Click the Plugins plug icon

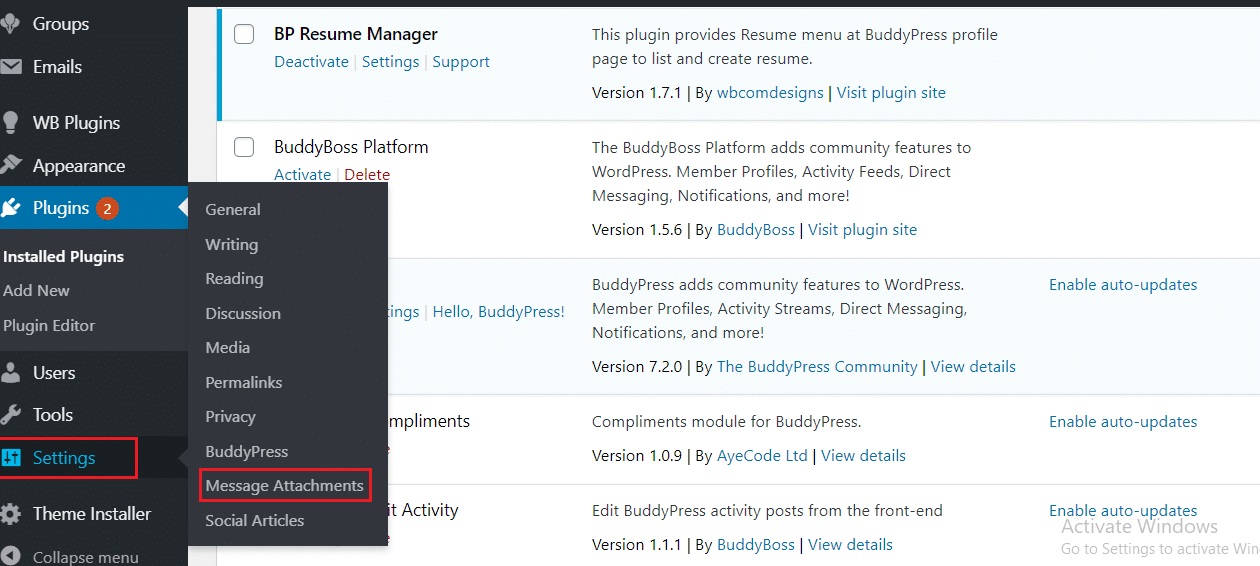(x=11, y=208)
